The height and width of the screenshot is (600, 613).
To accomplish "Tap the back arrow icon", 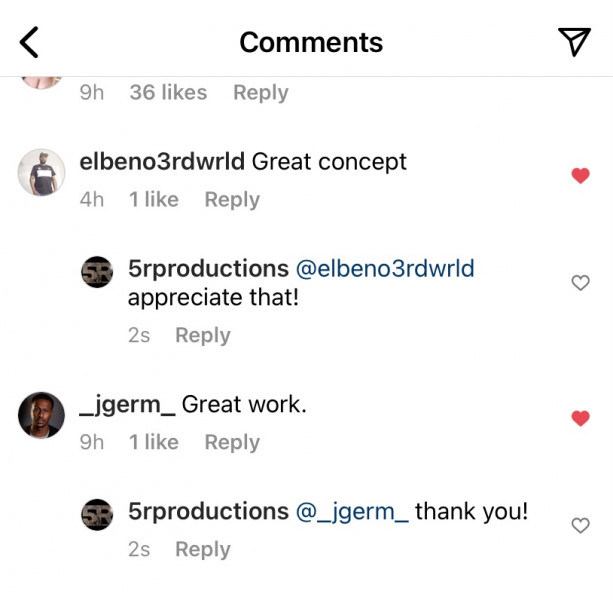I will [x=29, y=42].
